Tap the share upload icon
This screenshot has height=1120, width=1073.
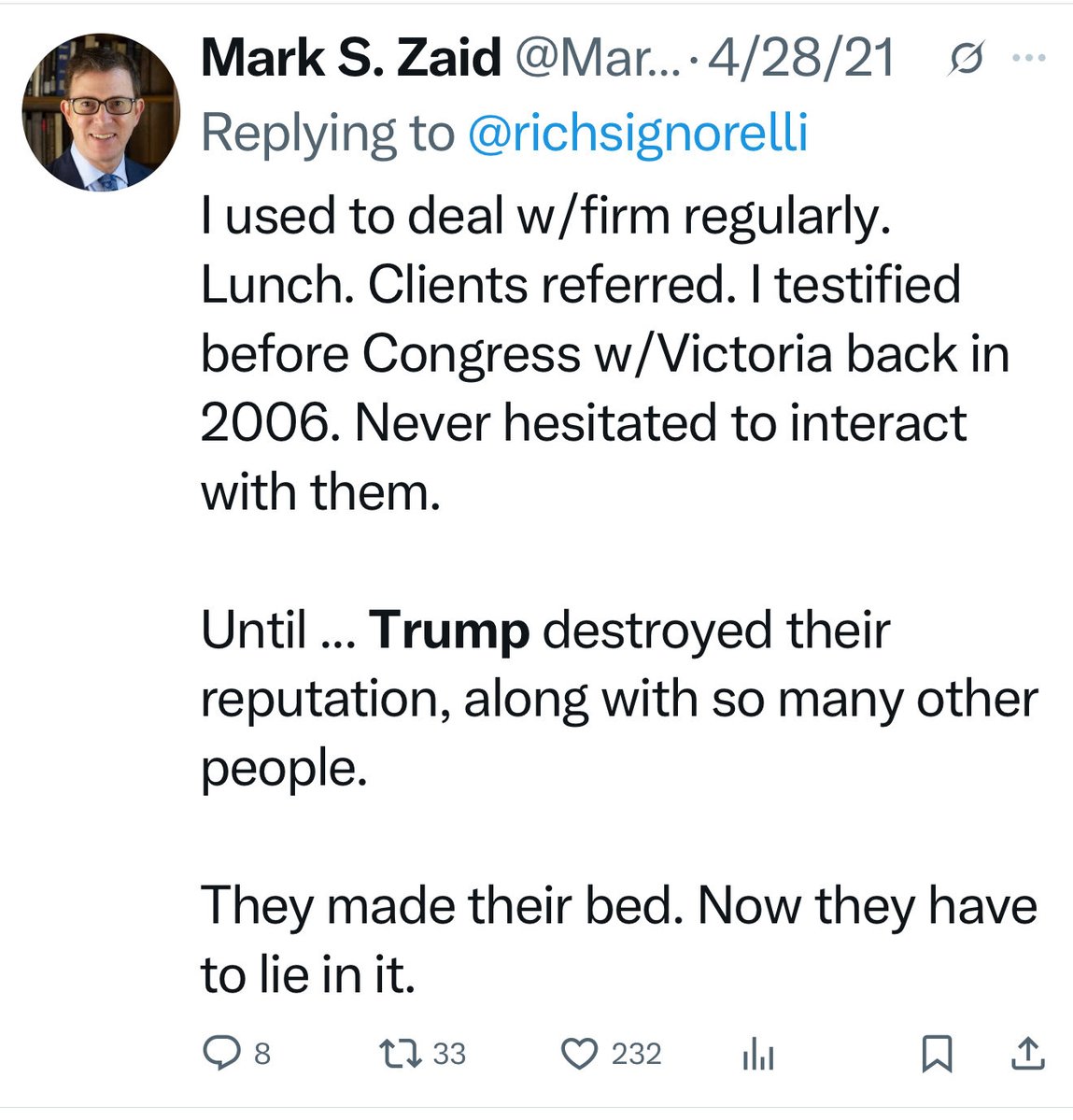coord(1027,1054)
